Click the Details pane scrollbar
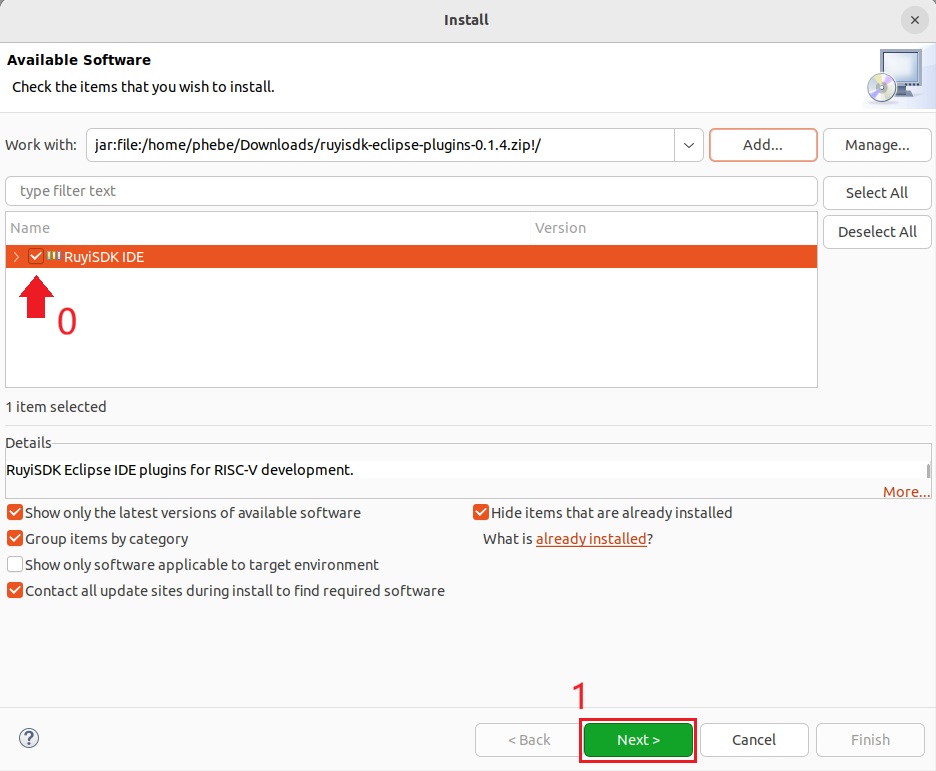Screen dimensions: 936x771 point(928,471)
